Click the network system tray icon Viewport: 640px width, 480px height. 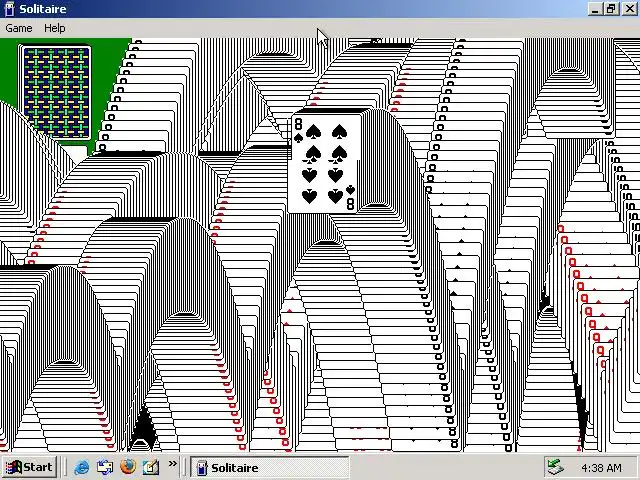(x=555, y=467)
